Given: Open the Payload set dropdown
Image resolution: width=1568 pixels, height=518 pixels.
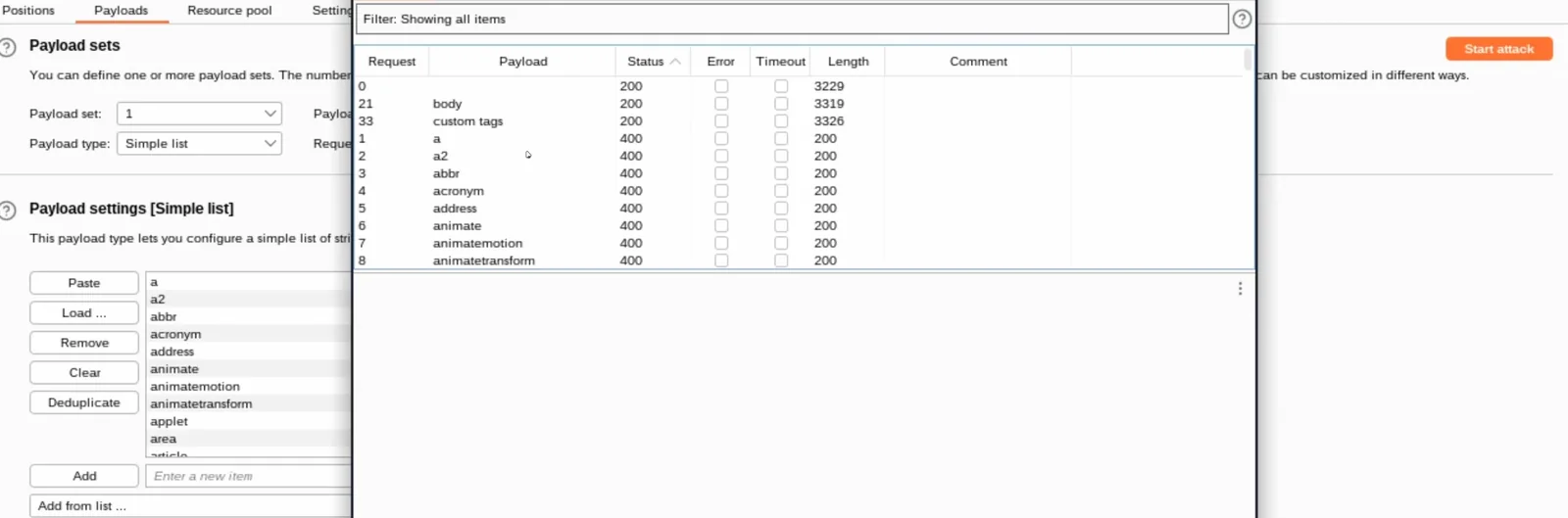Looking at the screenshot, I should coord(199,114).
